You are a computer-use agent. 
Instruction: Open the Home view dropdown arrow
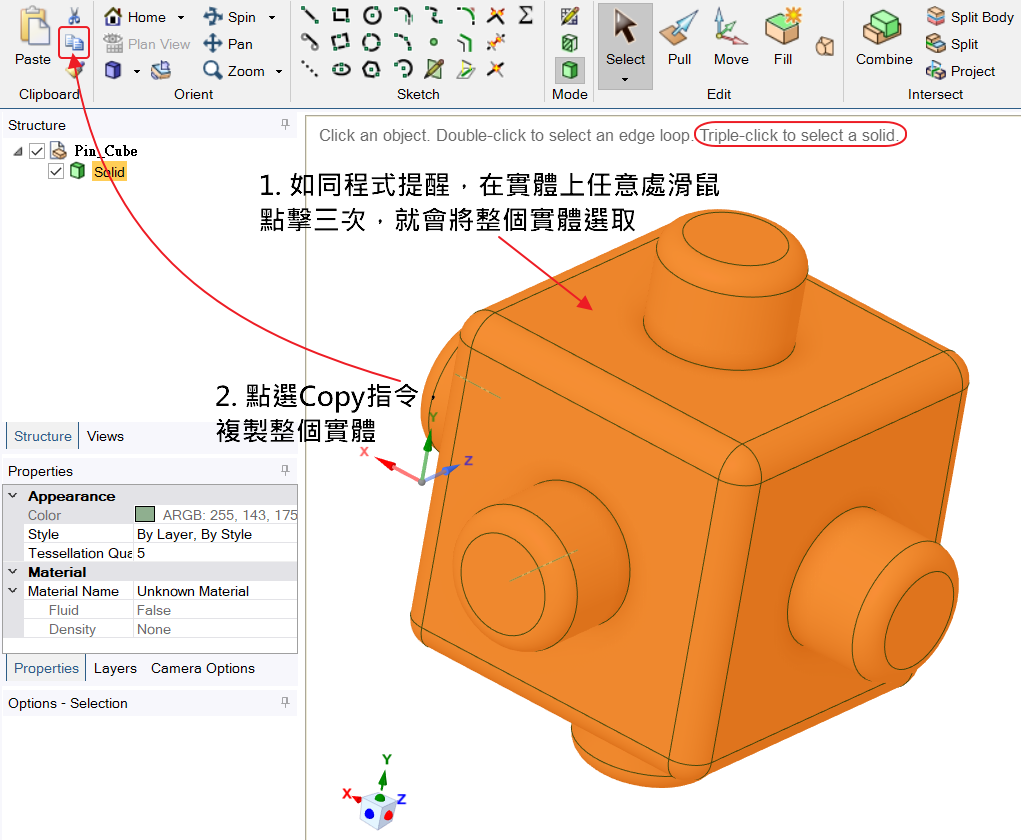click(x=181, y=18)
